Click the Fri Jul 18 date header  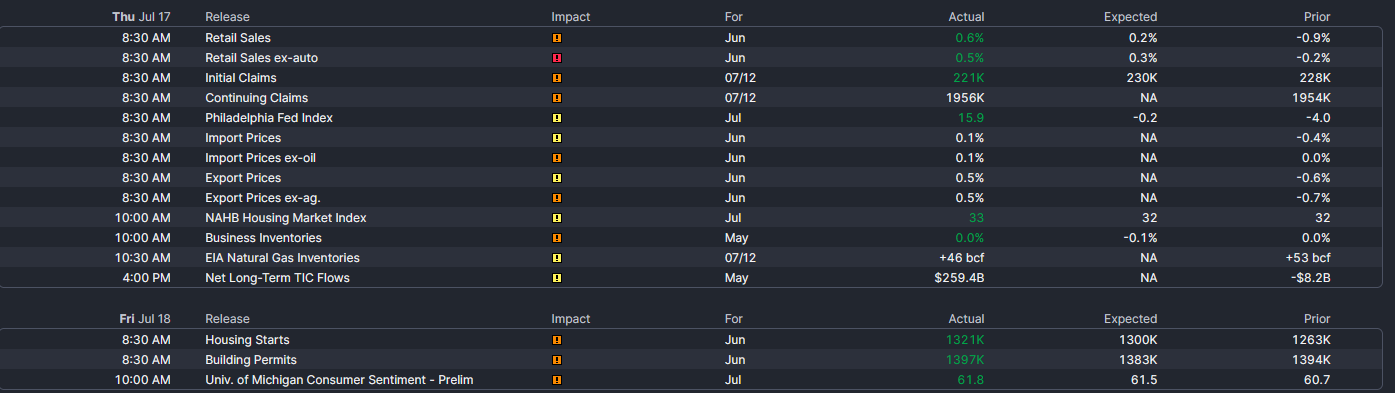(x=145, y=319)
